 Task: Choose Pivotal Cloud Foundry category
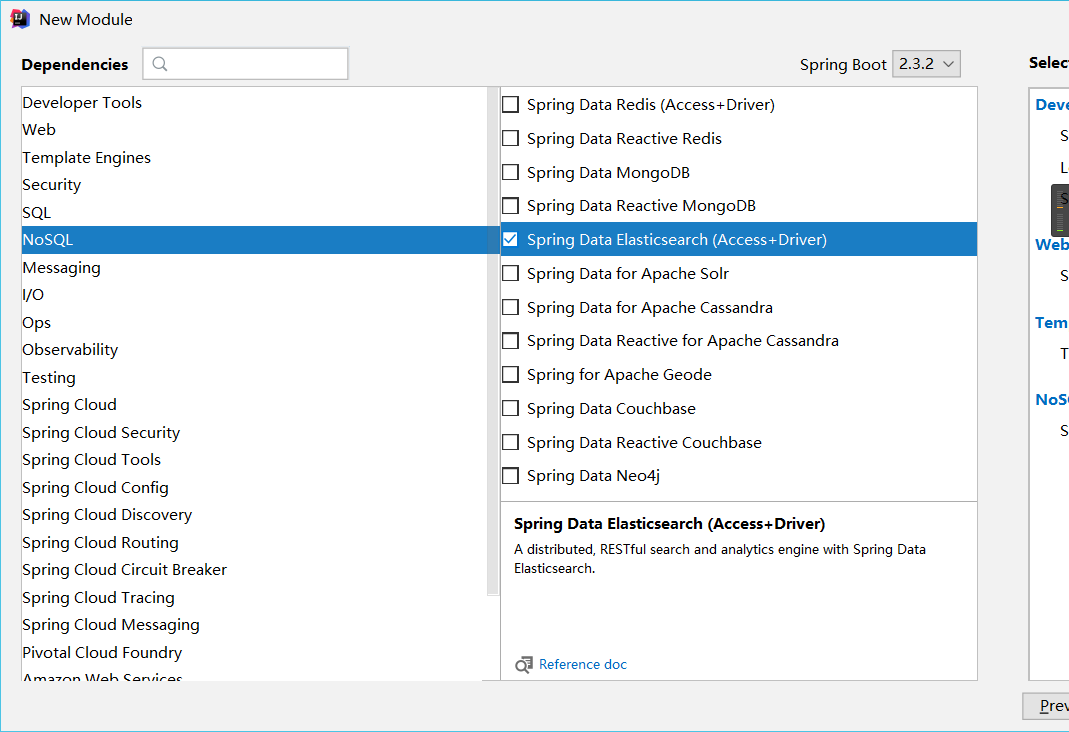pos(254,653)
